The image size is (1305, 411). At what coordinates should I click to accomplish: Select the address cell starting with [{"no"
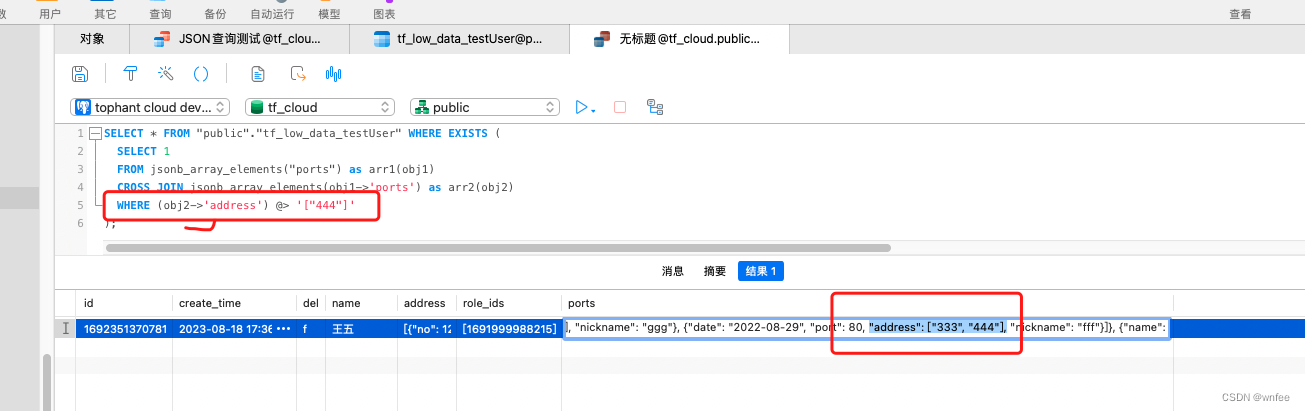point(426,328)
